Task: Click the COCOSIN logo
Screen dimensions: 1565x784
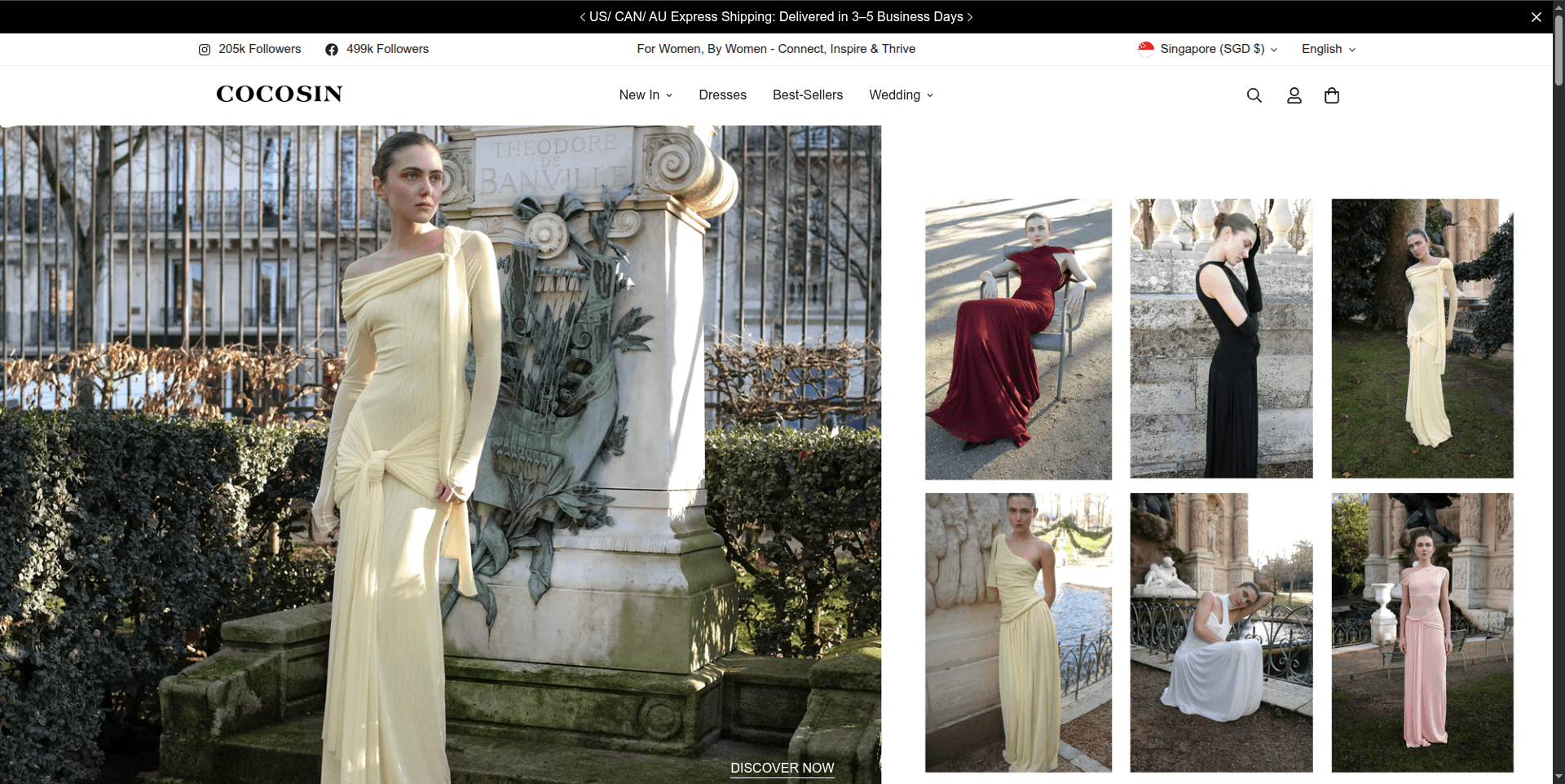Action: click(x=280, y=95)
